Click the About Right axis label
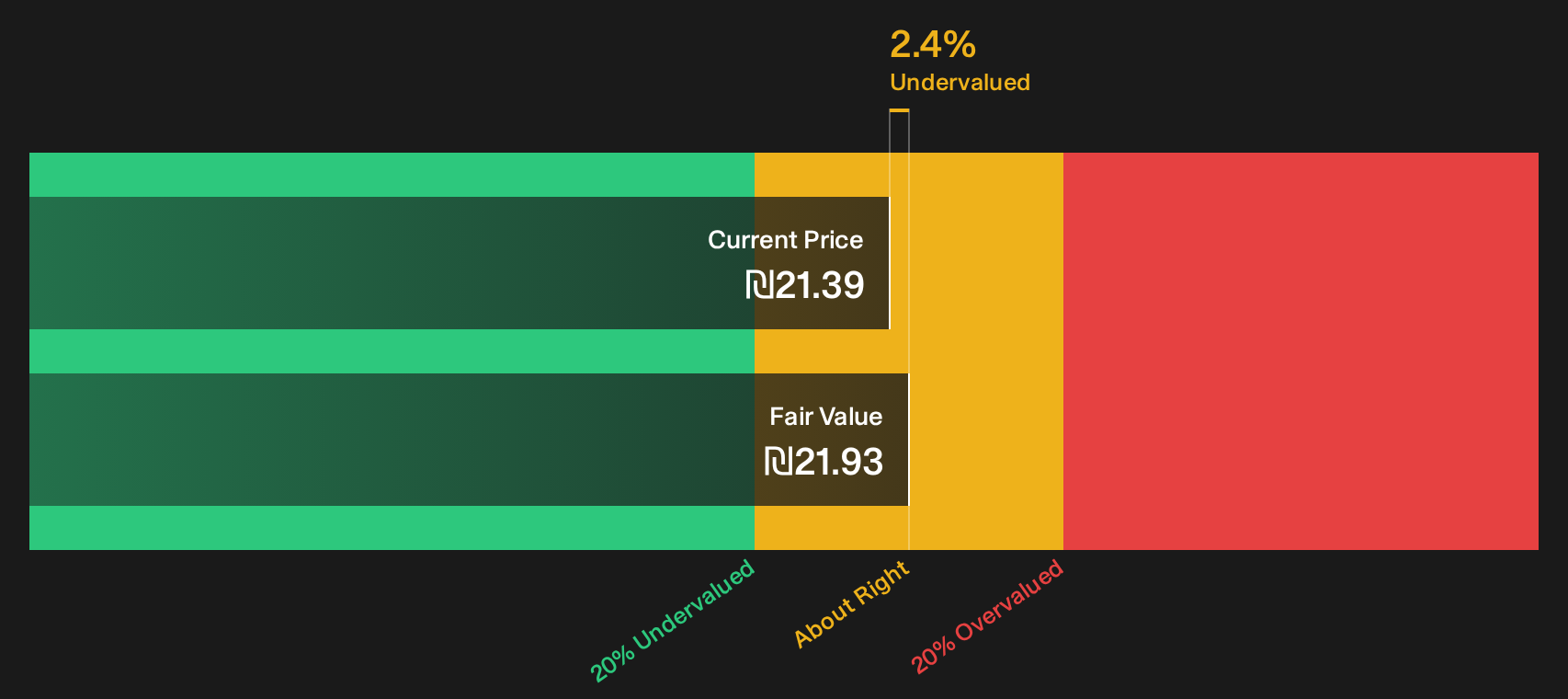The width and height of the screenshot is (1568, 699). [851, 603]
